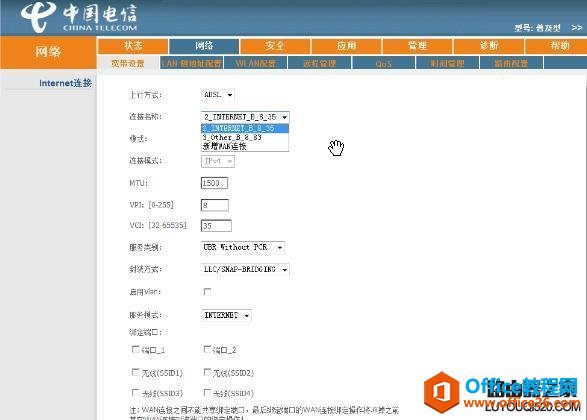Check the 无线(SSID4) checkbox
This screenshot has height=420, width=587.
pyautogui.click(x=207, y=392)
